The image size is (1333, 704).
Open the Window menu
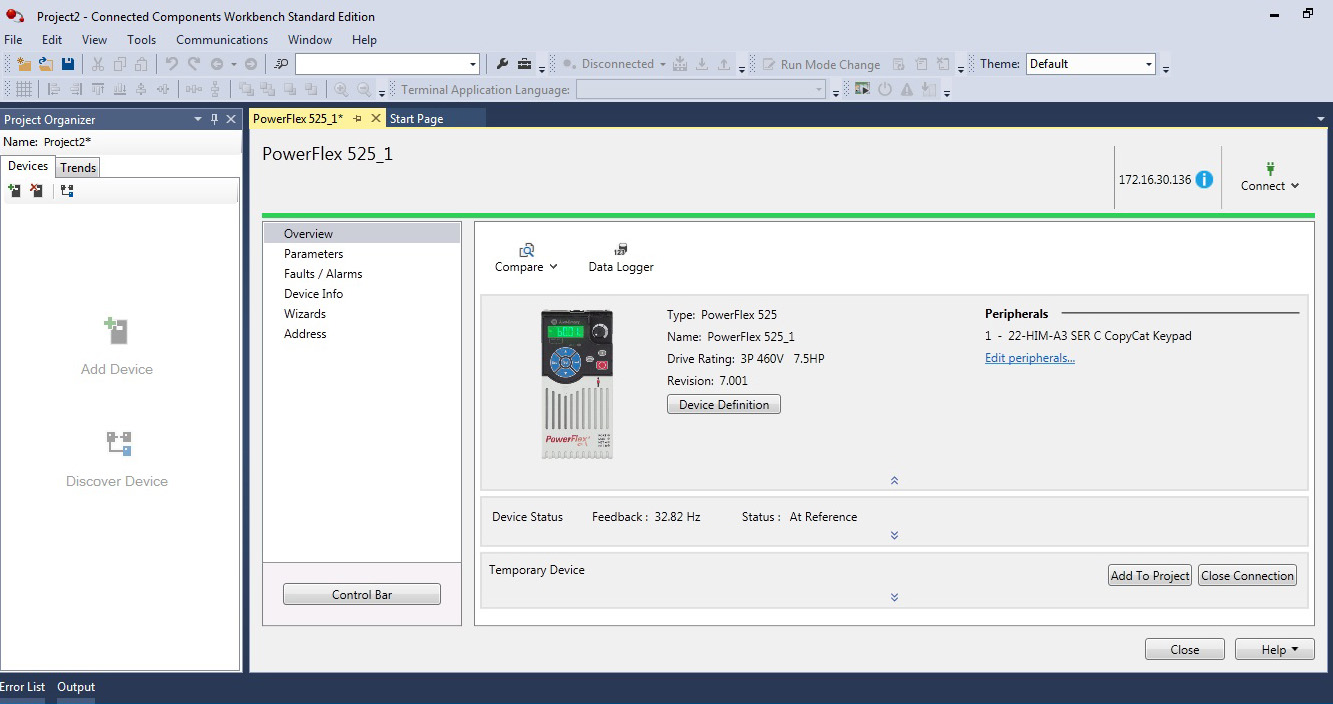coord(310,40)
